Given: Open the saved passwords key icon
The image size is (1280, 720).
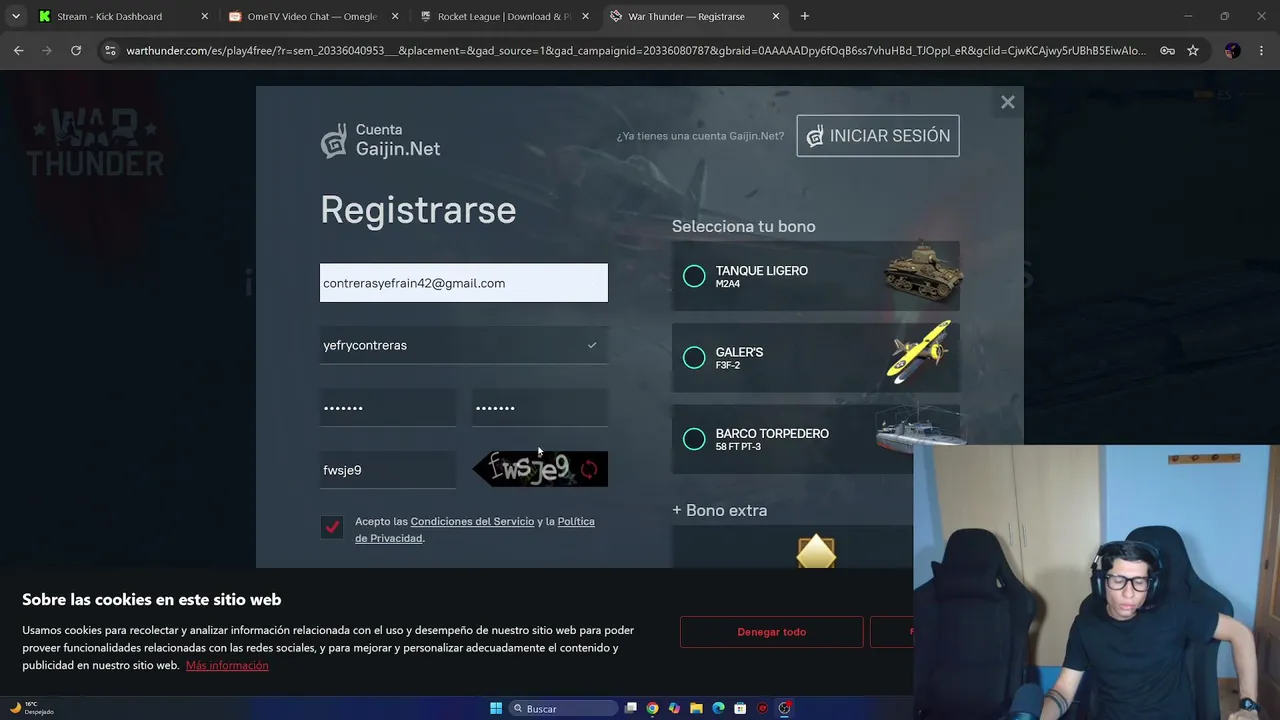Looking at the screenshot, I should 1167,50.
